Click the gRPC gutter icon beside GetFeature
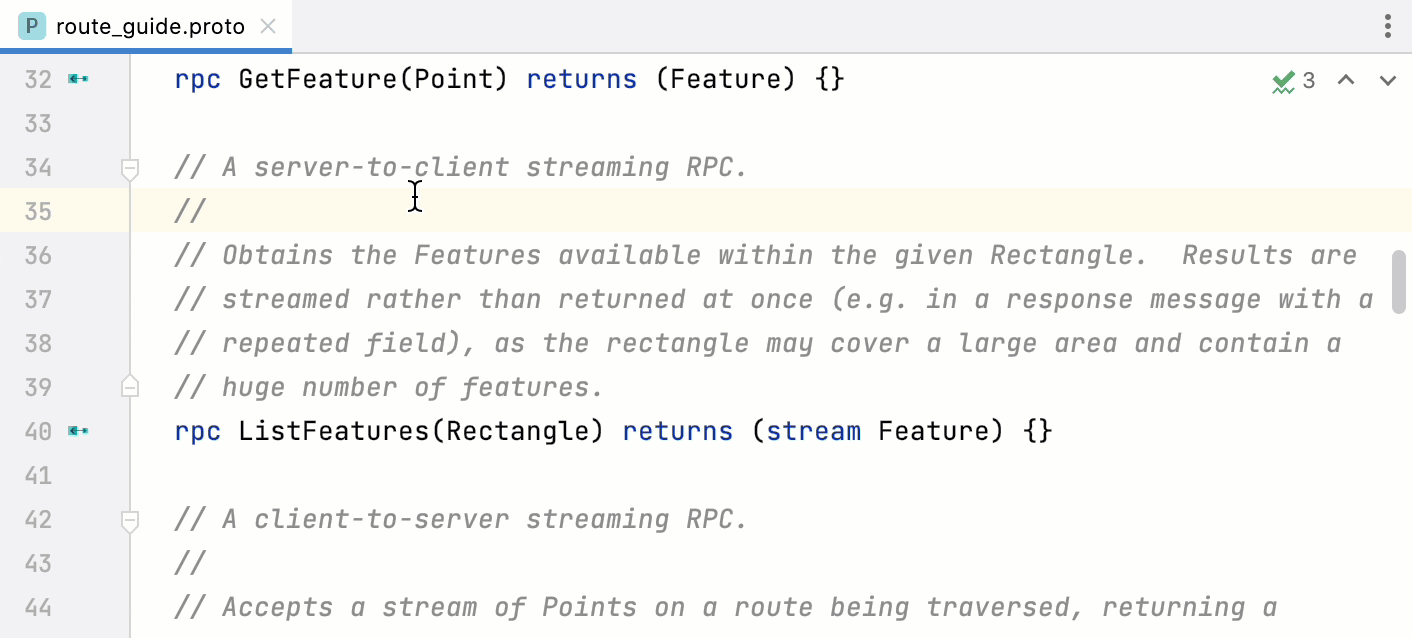 (x=78, y=79)
